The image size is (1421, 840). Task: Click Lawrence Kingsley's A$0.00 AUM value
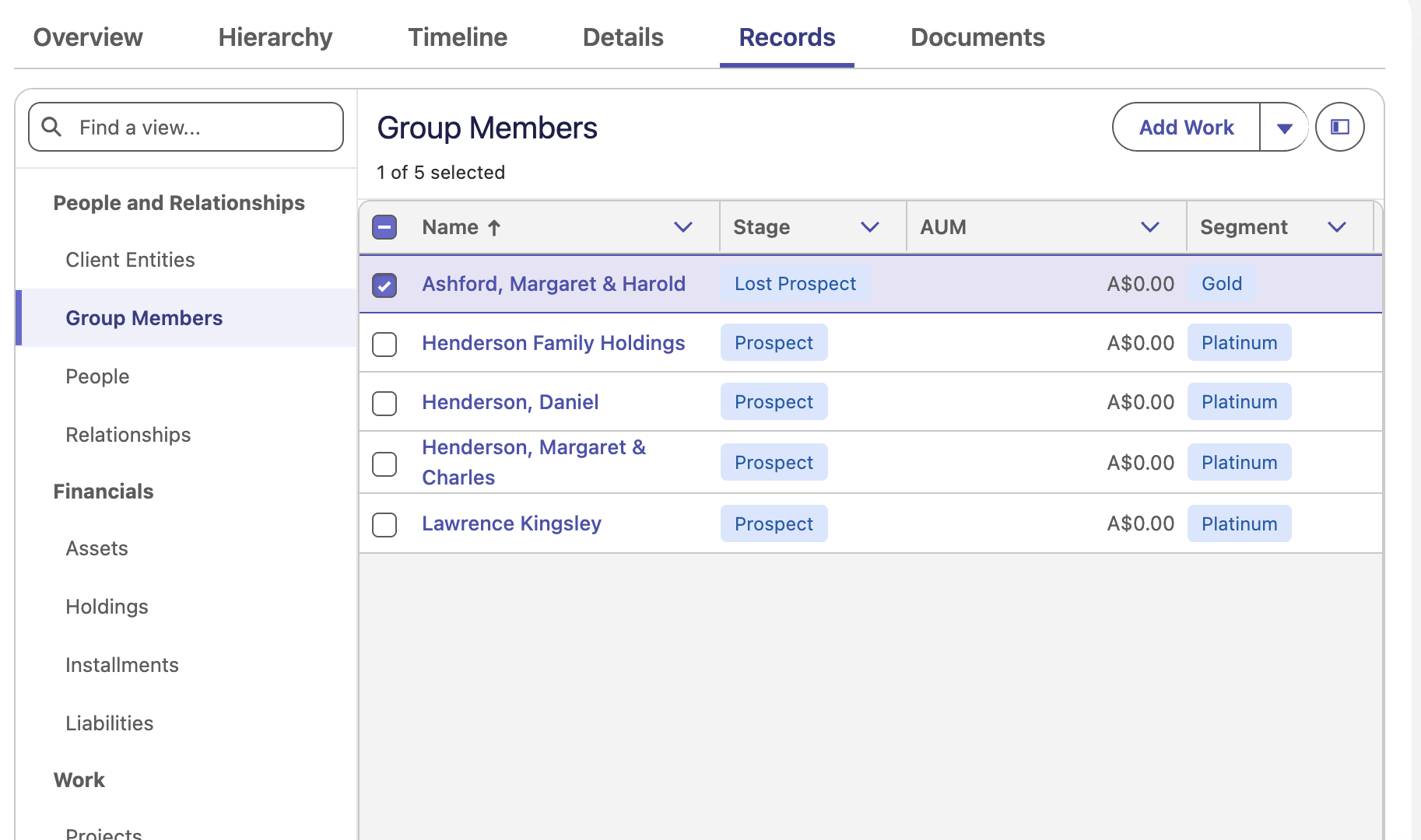click(1141, 523)
